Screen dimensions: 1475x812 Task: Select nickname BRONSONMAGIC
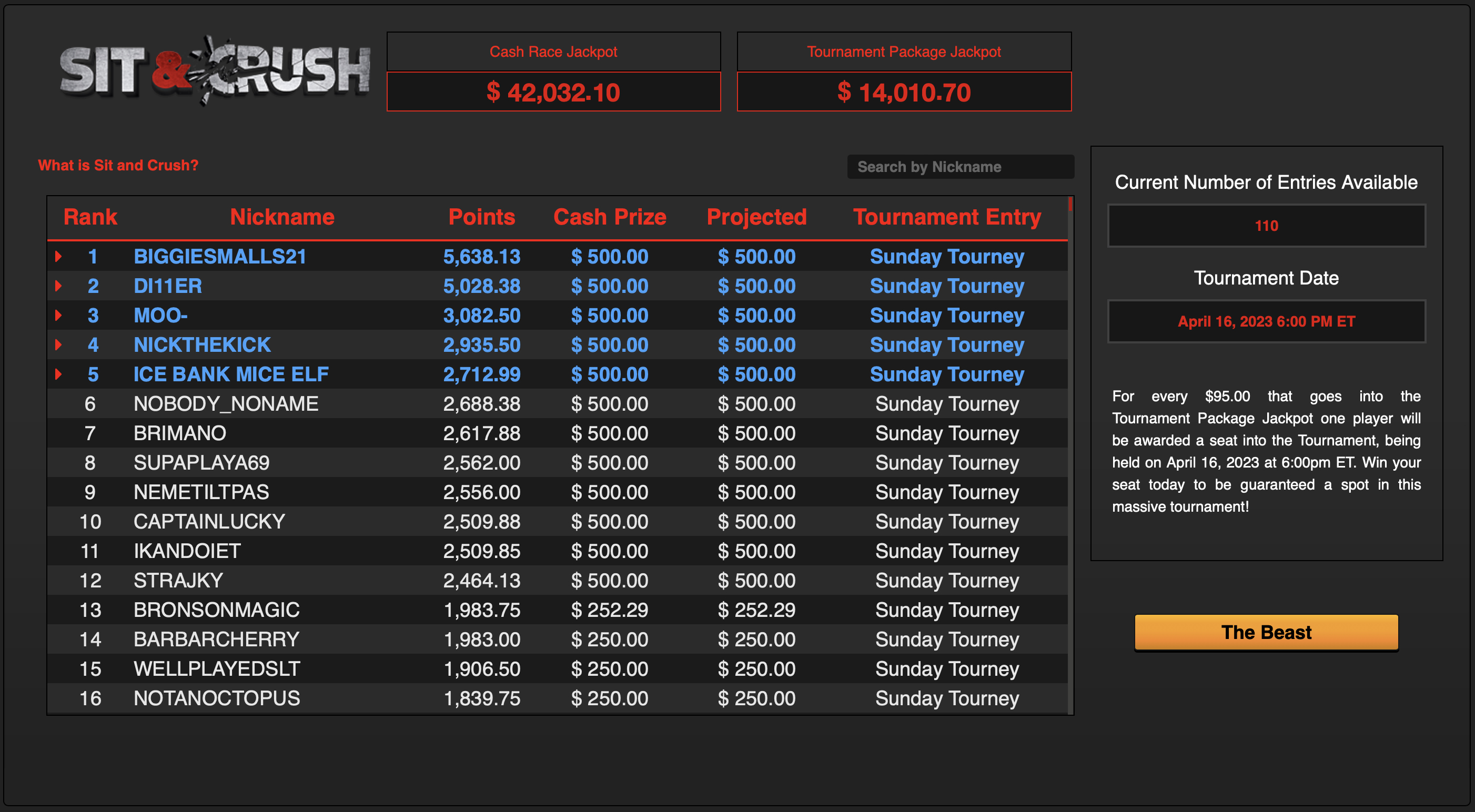tap(216, 610)
